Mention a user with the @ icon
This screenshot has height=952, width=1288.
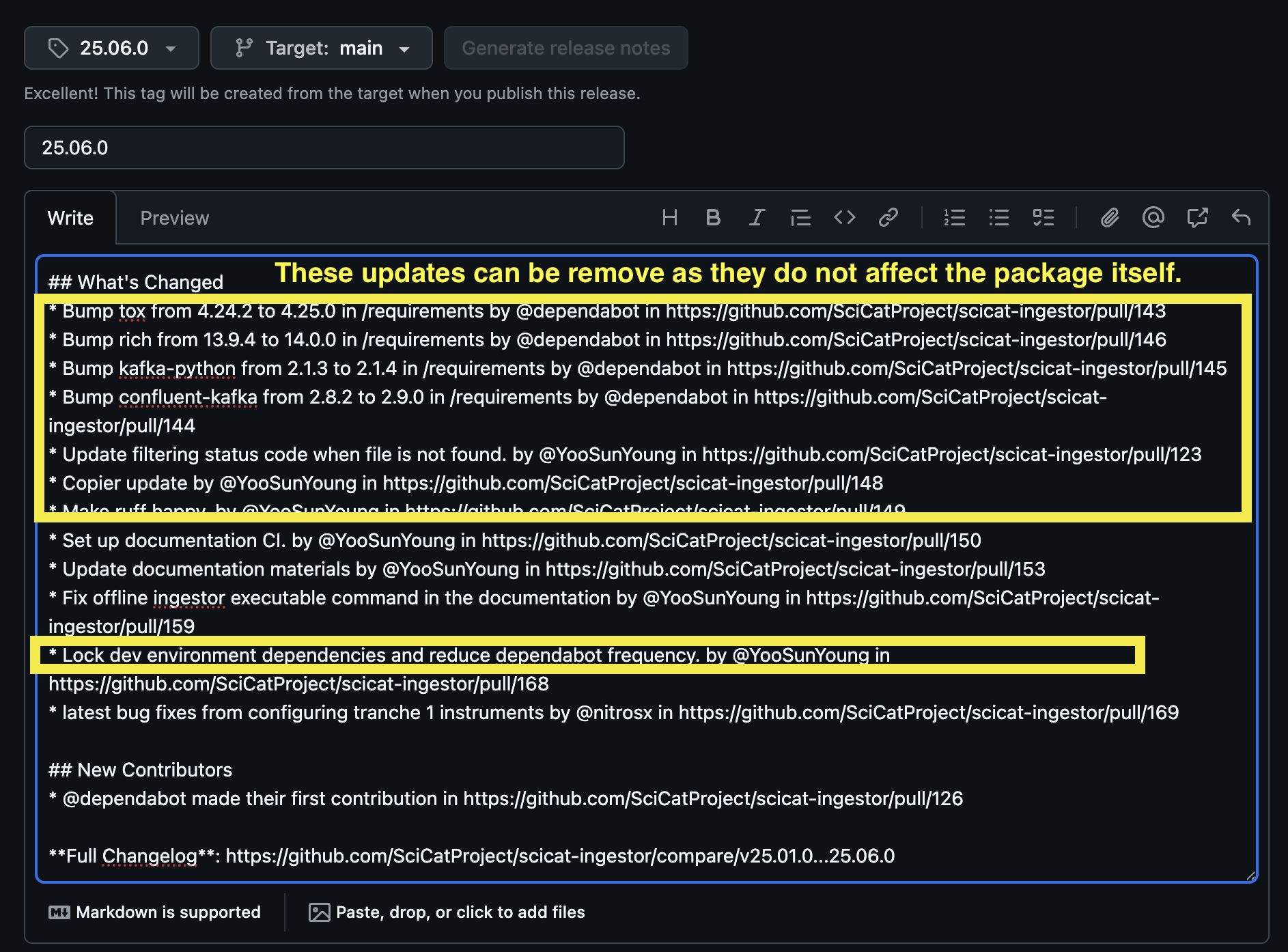[1153, 218]
